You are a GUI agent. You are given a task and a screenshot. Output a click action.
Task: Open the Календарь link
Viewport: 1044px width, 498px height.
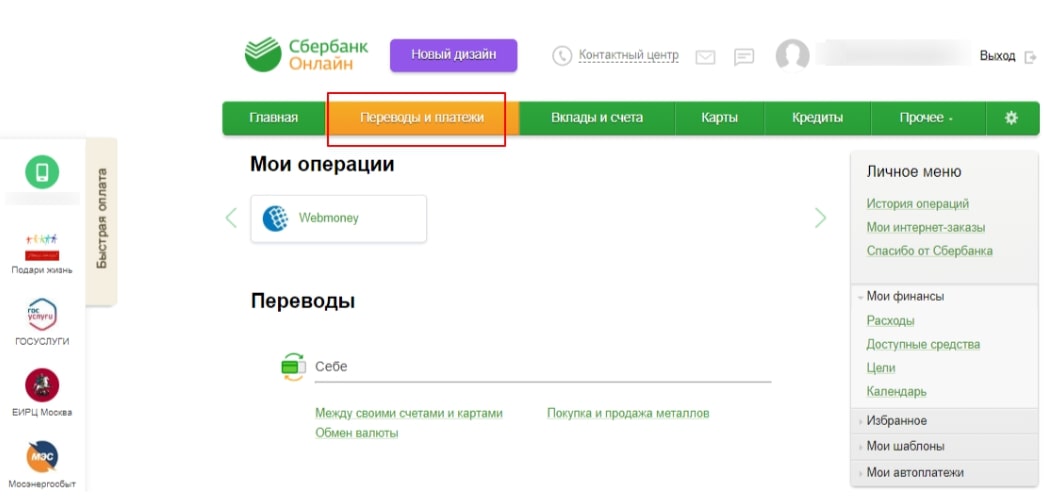tap(896, 392)
